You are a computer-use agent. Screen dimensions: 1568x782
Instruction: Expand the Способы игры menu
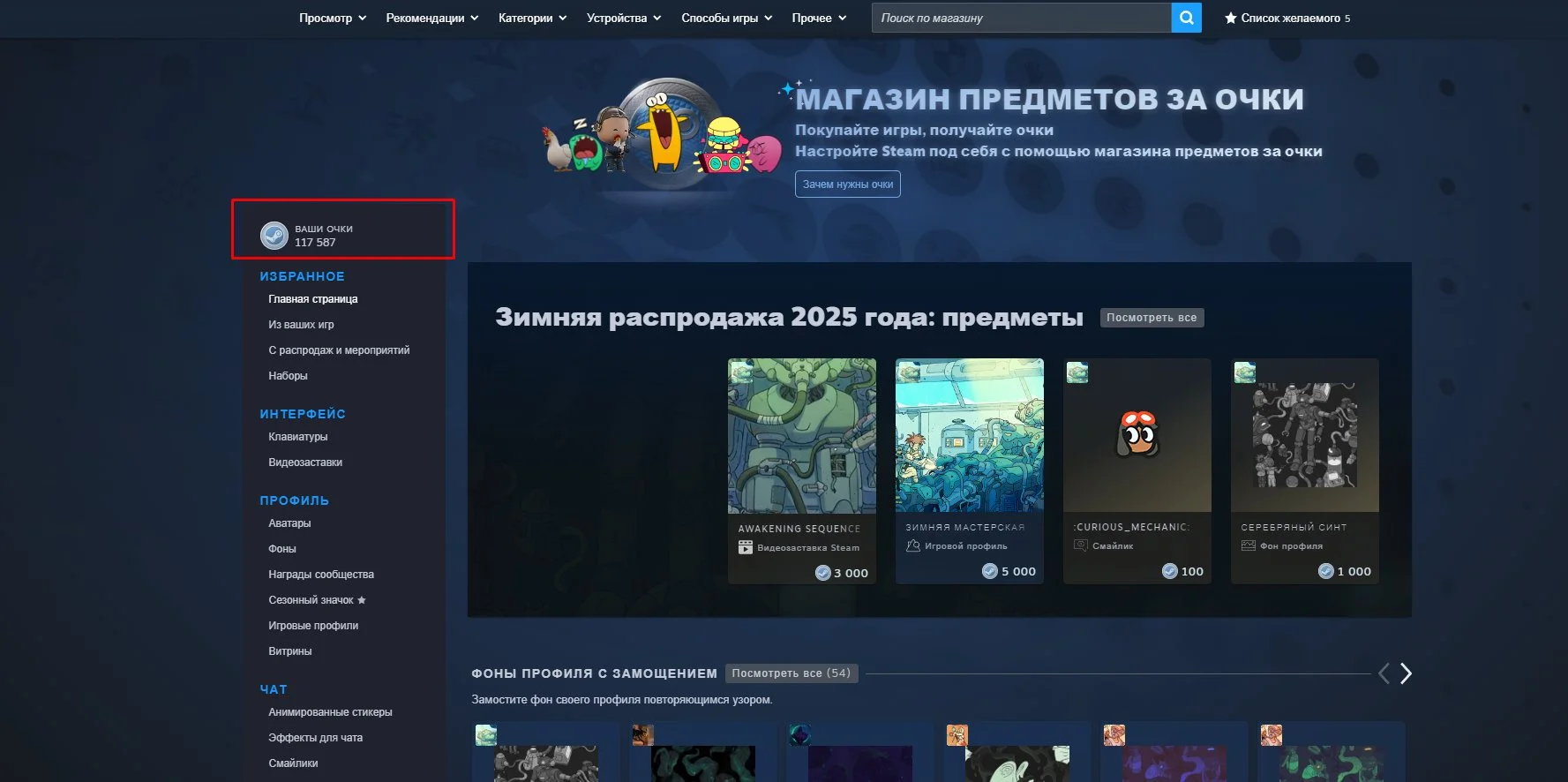pyautogui.click(x=727, y=18)
